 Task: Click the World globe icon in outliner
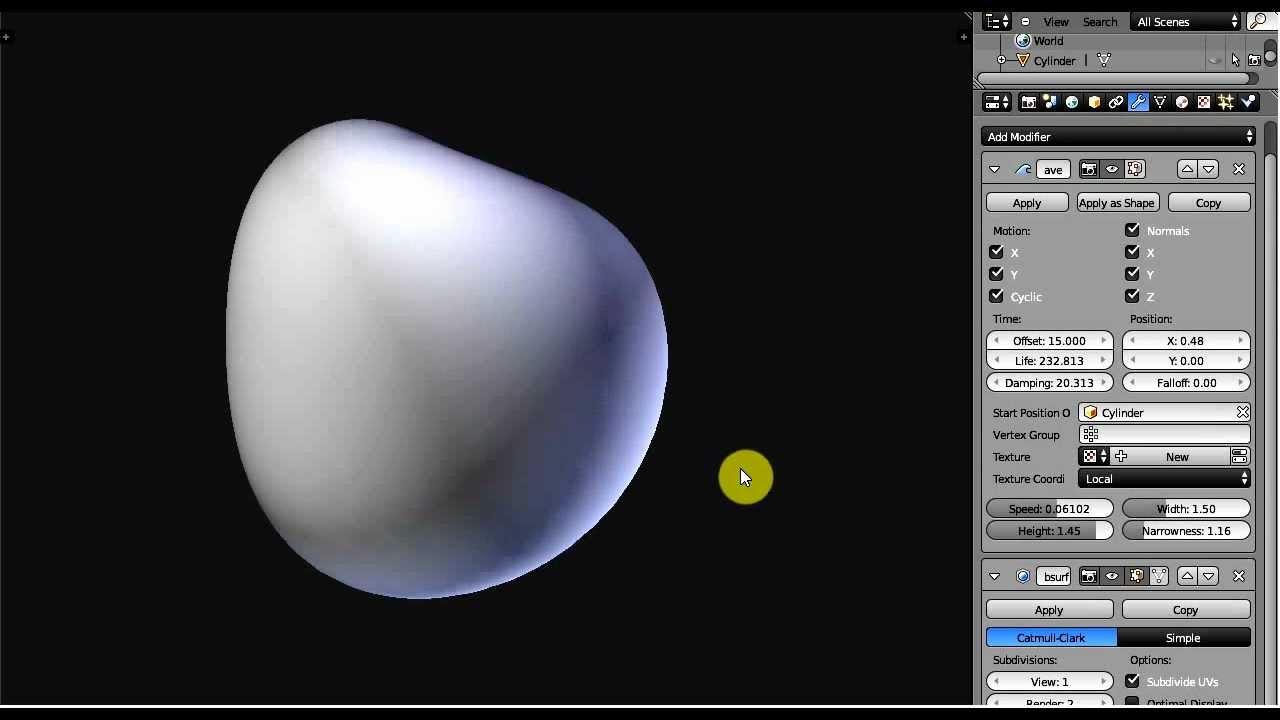click(1023, 41)
